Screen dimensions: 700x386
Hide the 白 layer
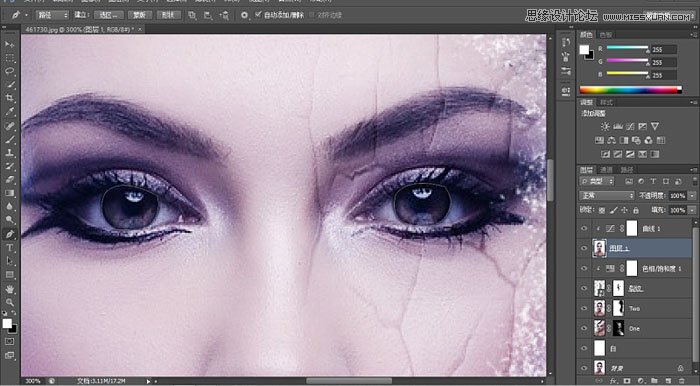click(584, 348)
